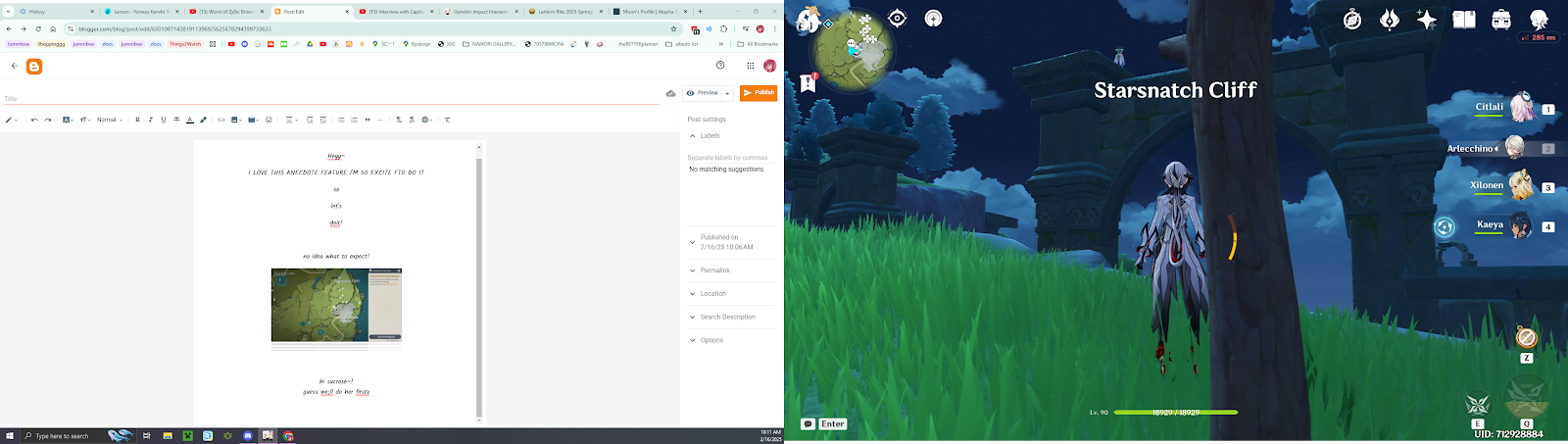The width and height of the screenshot is (1568, 444).
Task: Open the insert image menu
Action: [236, 120]
